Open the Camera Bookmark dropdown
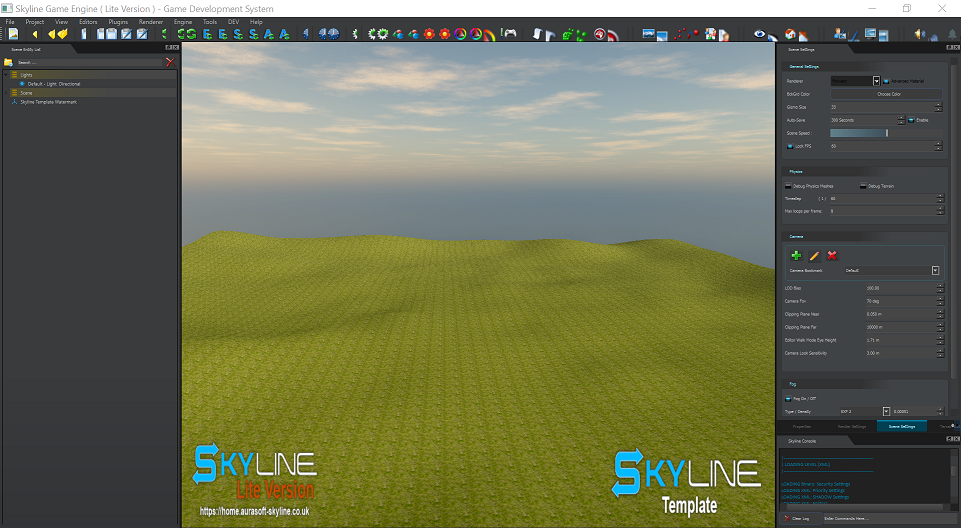This screenshot has height=528, width=961. [x=935, y=270]
